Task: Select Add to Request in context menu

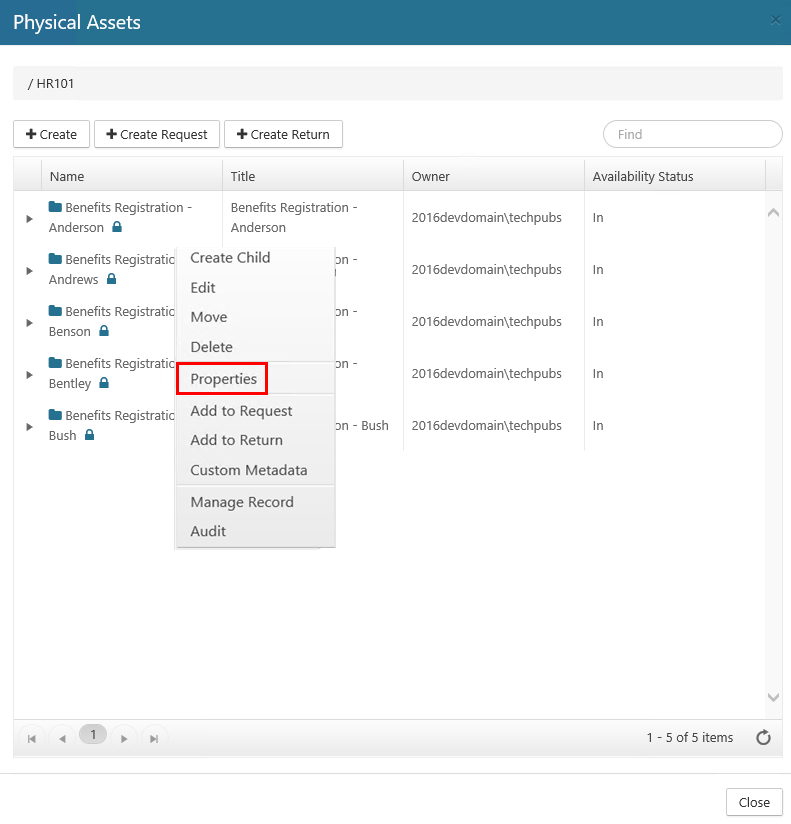Action: click(x=241, y=411)
